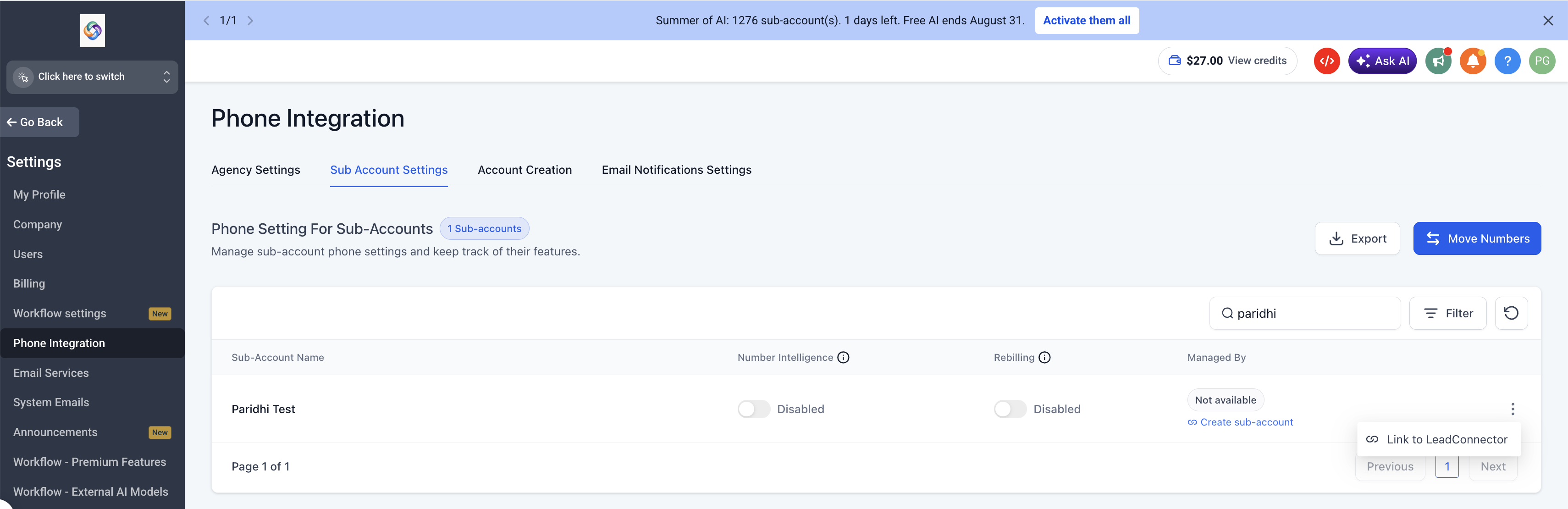
Task: Click the Move Numbers button
Action: pos(1477,238)
